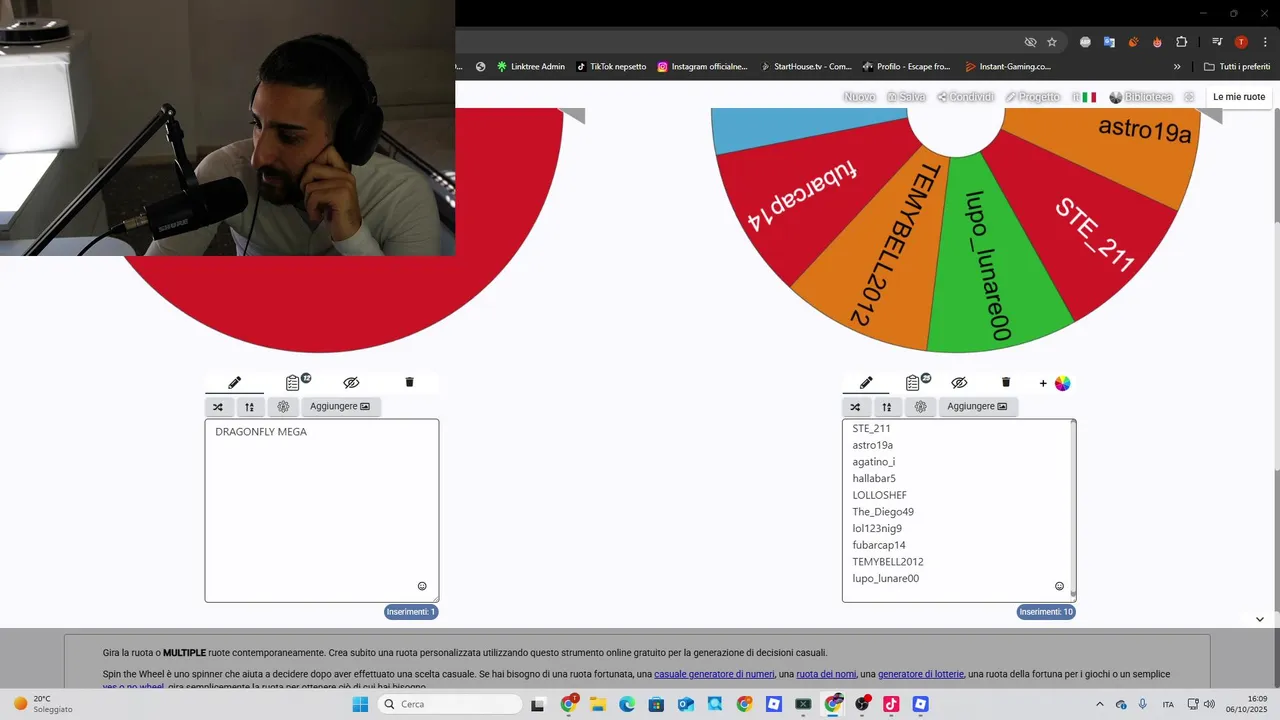Select the agatino_i entry in the list
Image resolution: width=1280 pixels, height=720 pixels.
[873, 462]
